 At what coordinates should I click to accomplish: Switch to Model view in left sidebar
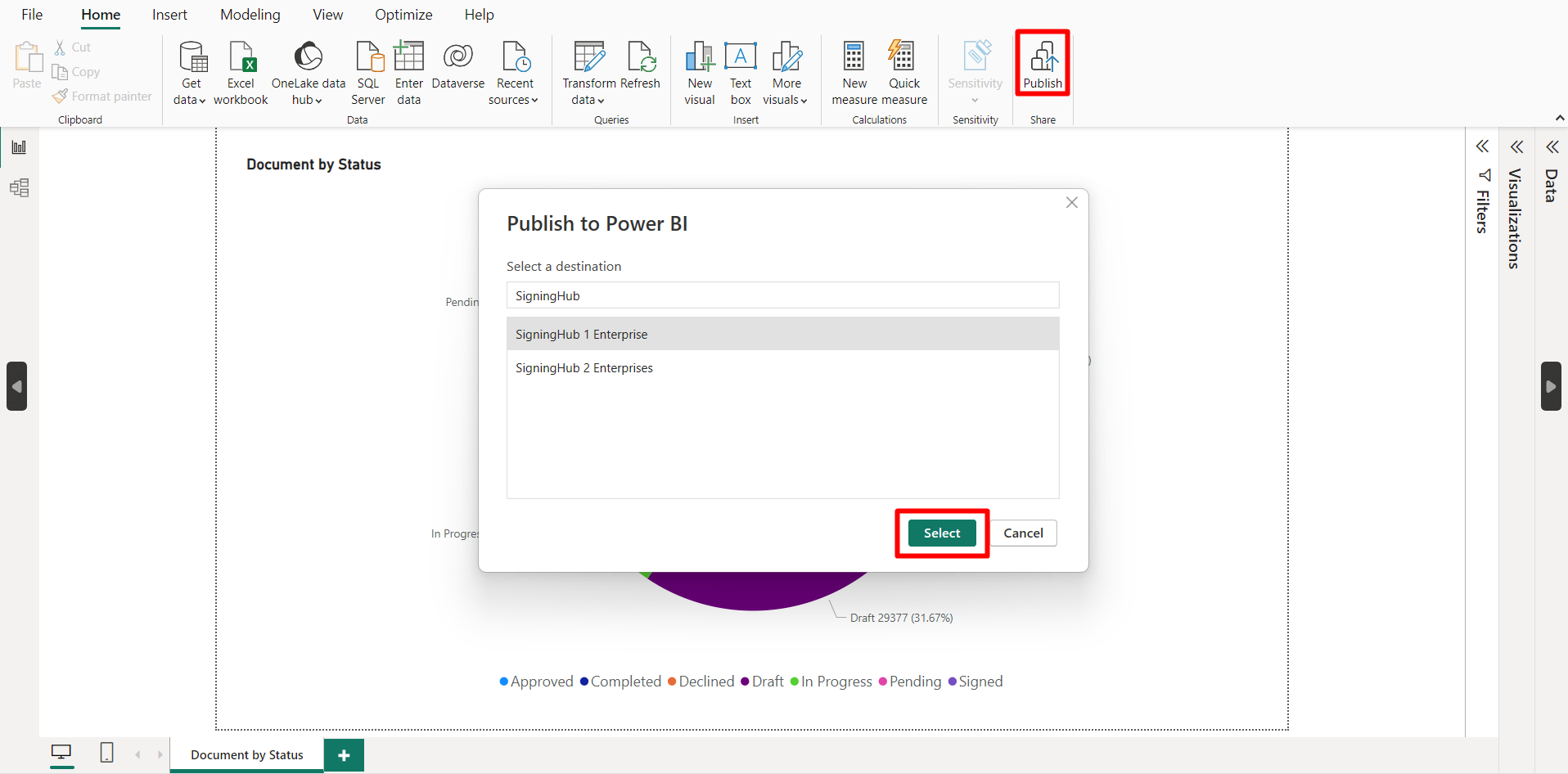(x=19, y=188)
